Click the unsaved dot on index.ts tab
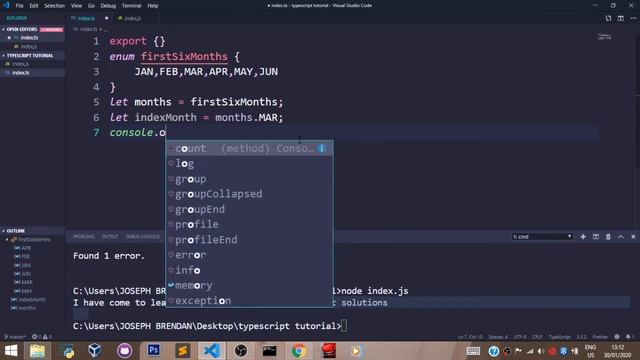 tap(107, 18)
